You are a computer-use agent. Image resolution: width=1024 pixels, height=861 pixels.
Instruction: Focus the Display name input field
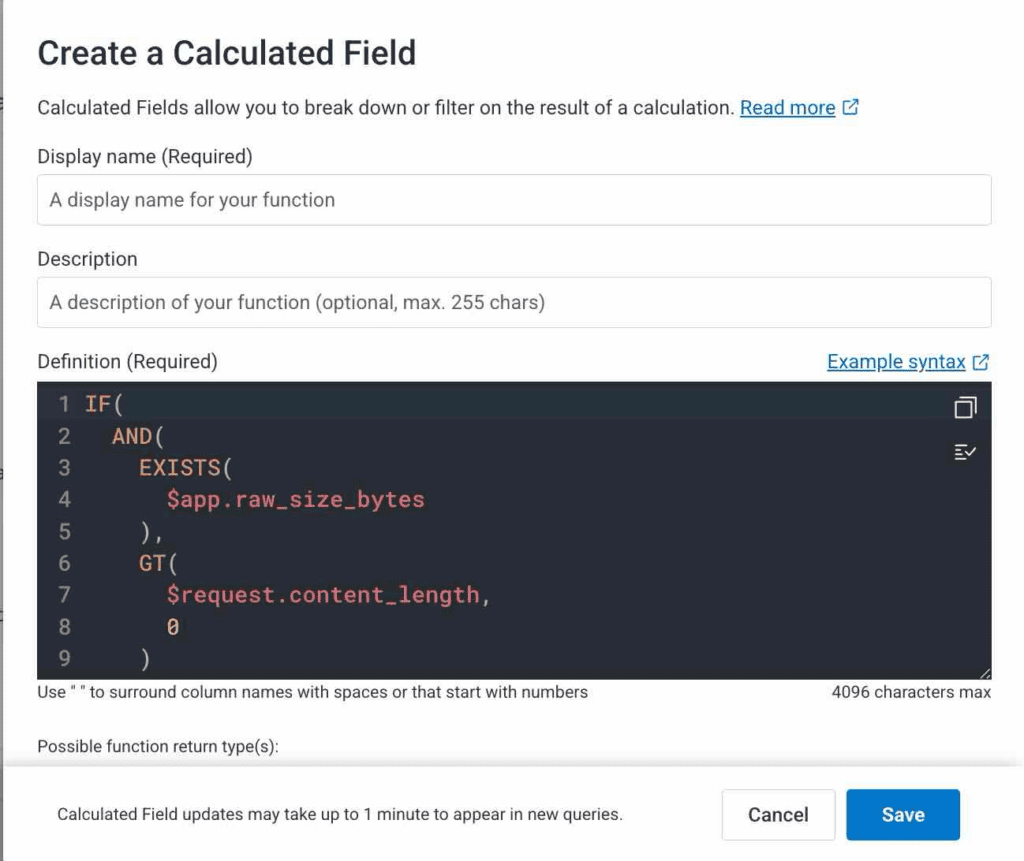[x=514, y=200]
